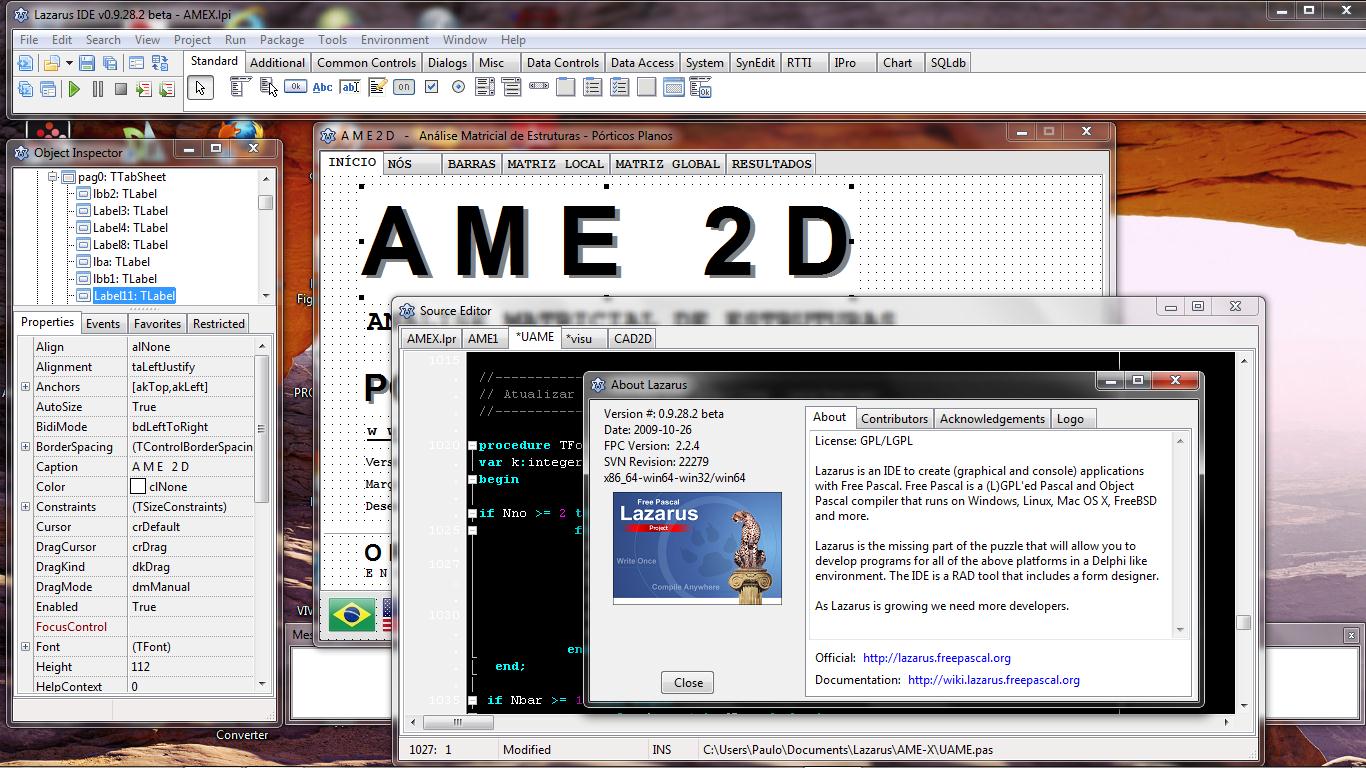Image resolution: width=1366 pixels, height=768 pixels.
Task: Open the http://lazarus.freepascal.org link
Action: pos(936,658)
